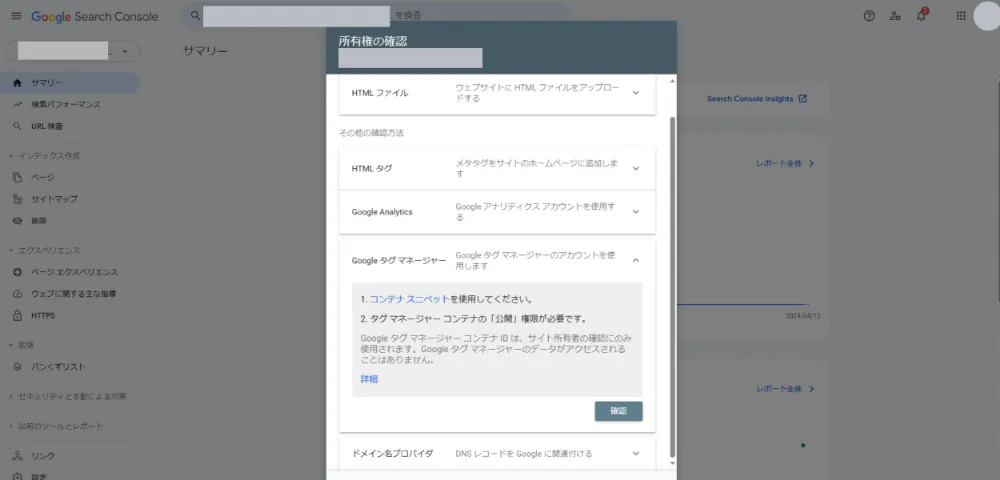Viewport: 1000px width, 480px height.
Task: Click external-link icon next to Search Console Insights
Action: 803,99
